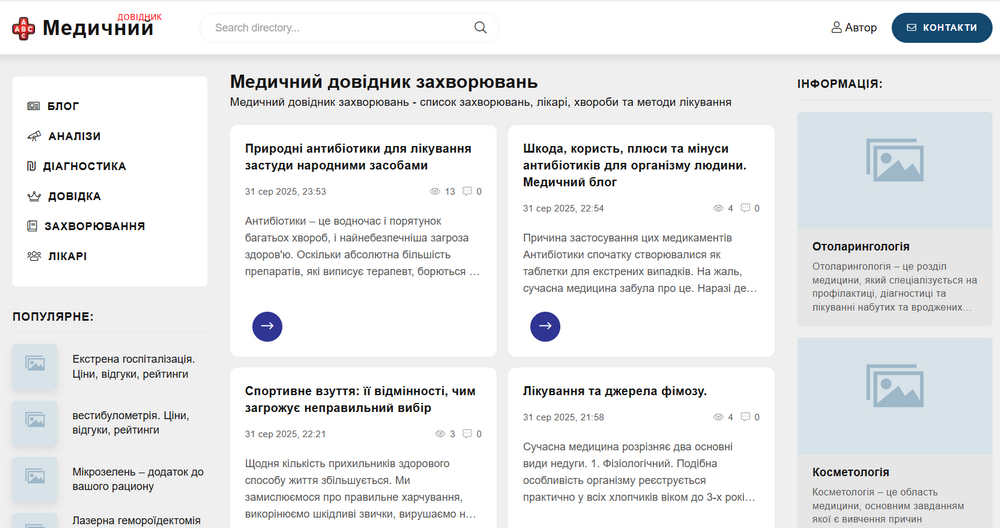This screenshot has height=528, width=1000.
Task: Open the Автор link
Action: point(854,27)
